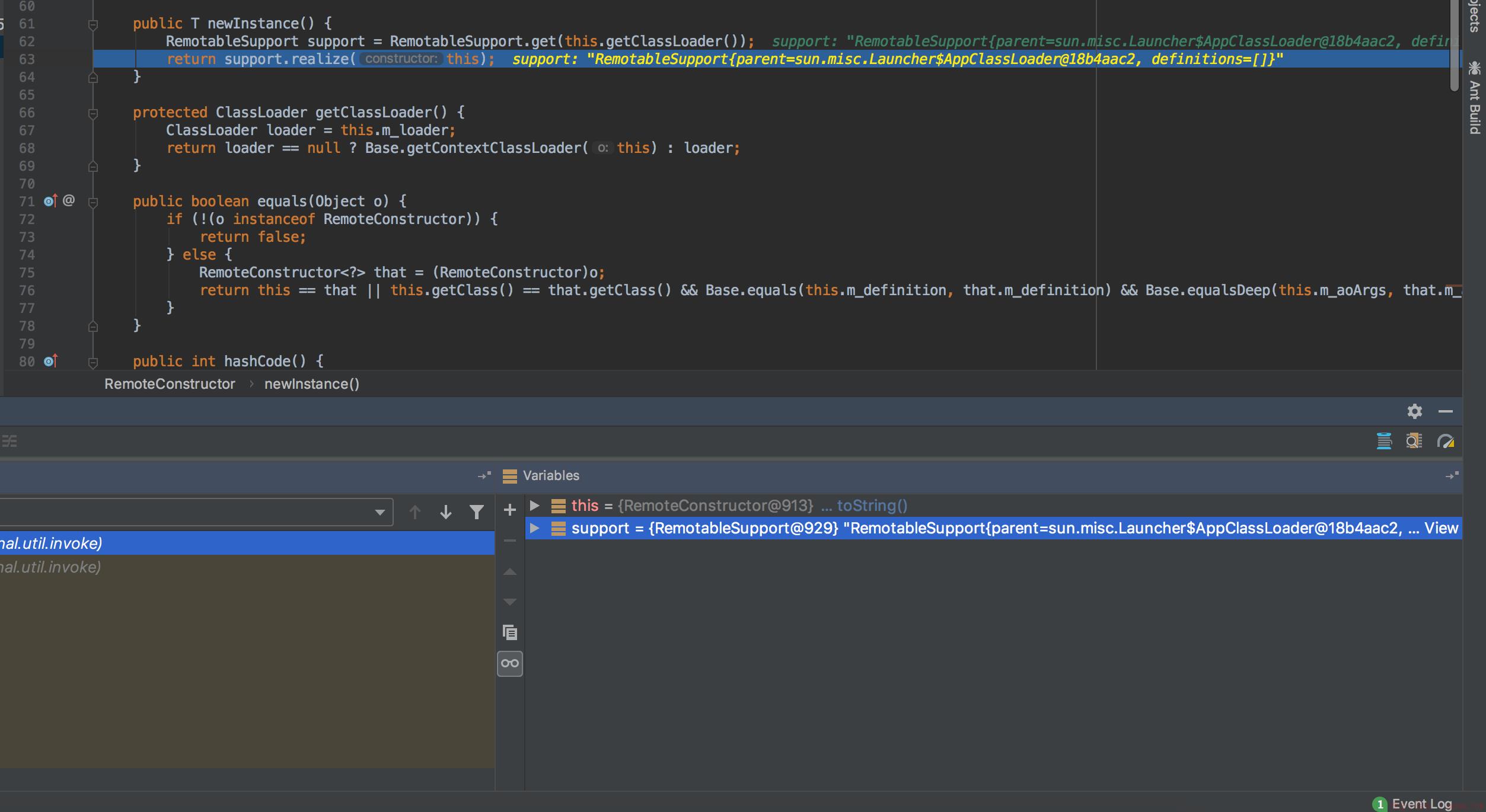The image size is (1486, 812).
Task: Expand the 'support' variable node
Action: pyautogui.click(x=534, y=528)
